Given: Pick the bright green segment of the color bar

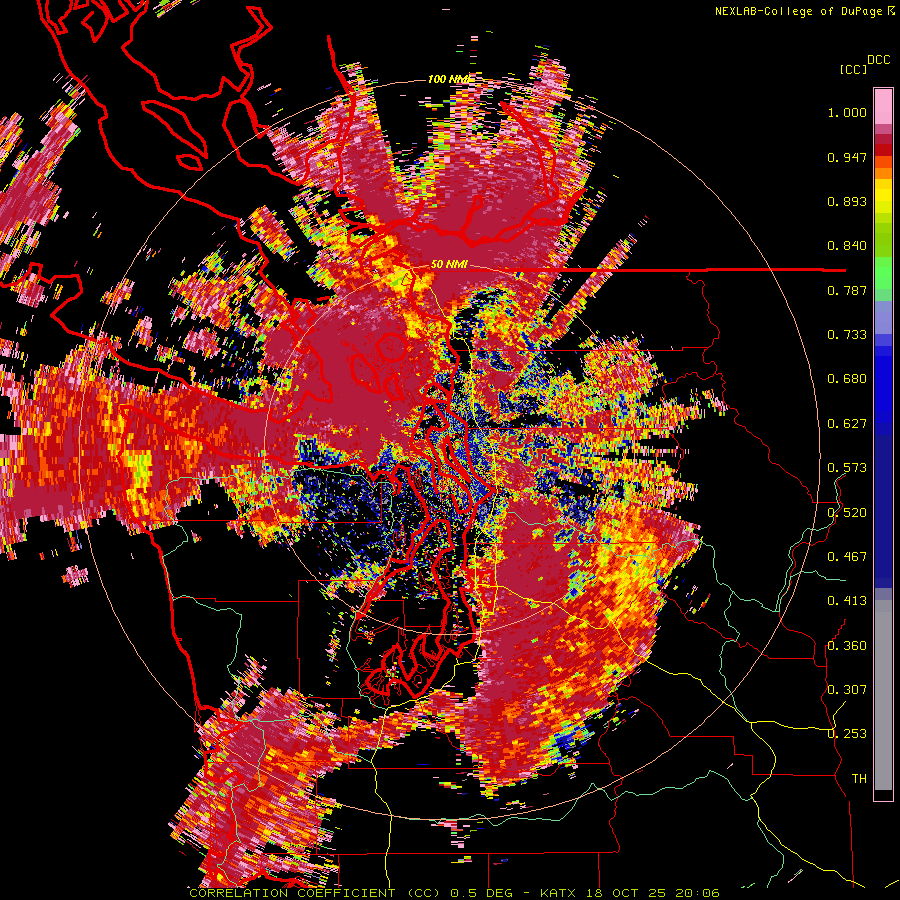Looking at the screenshot, I should (x=883, y=273).
